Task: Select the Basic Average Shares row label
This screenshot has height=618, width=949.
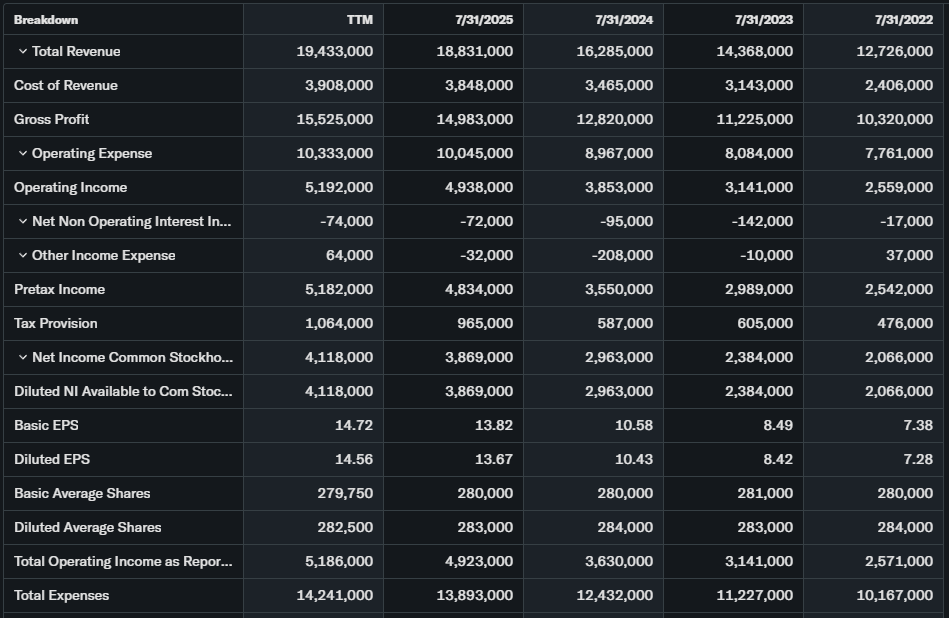Action: 82,493
